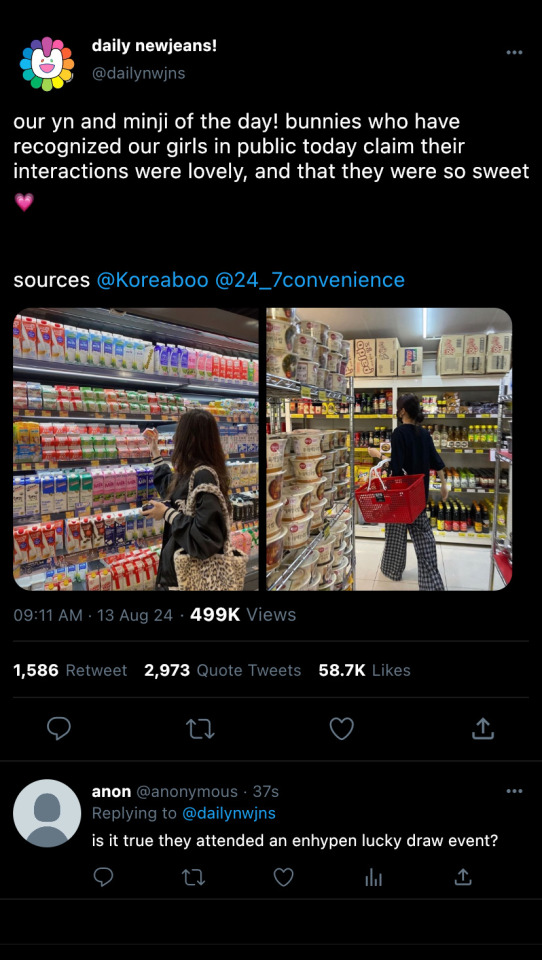Share the main tweet via upload icon
Image resolution: width=542 pixels, height=960 pixels.
[483, 728]
